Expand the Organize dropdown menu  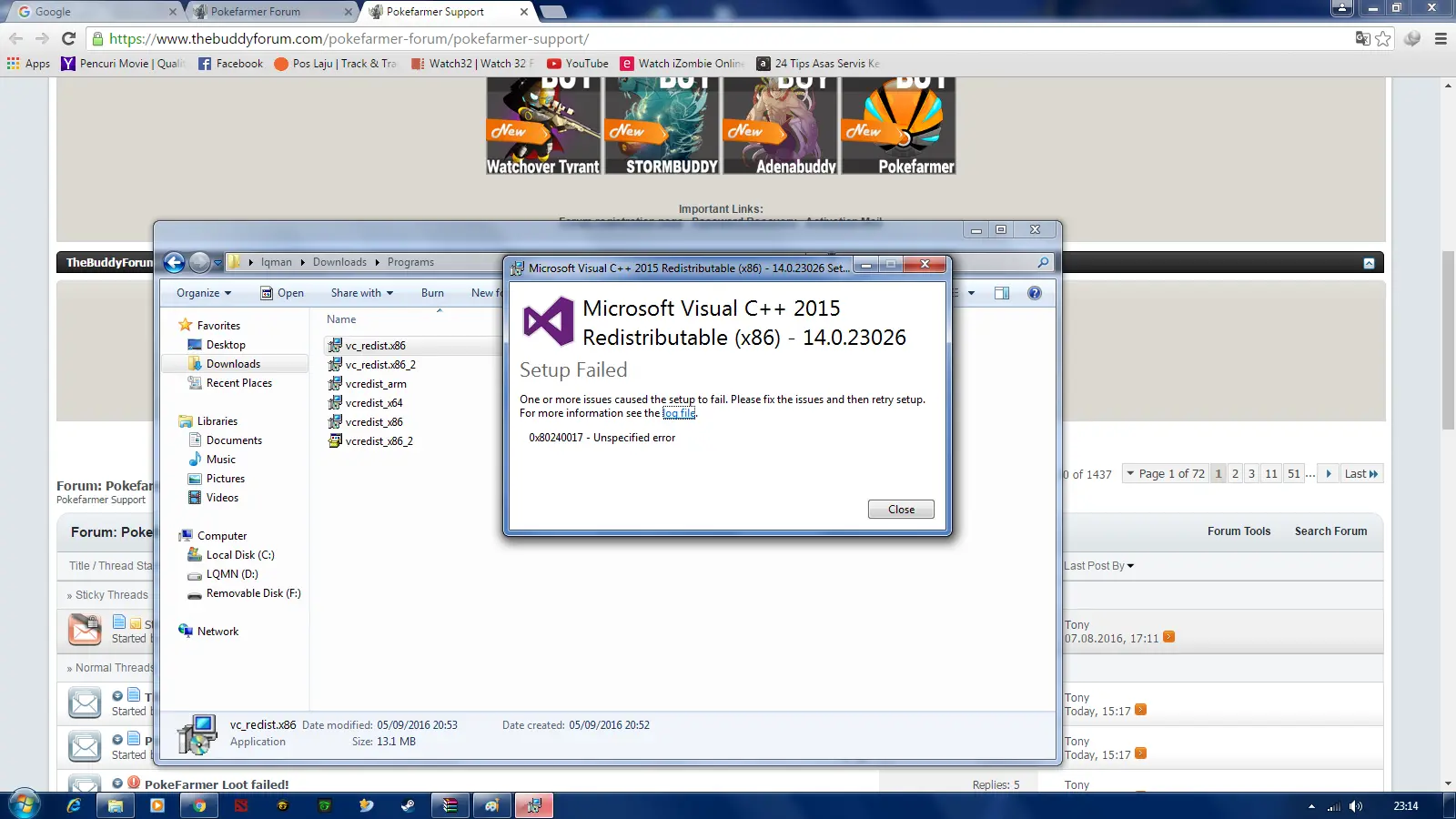pos(204,293)
